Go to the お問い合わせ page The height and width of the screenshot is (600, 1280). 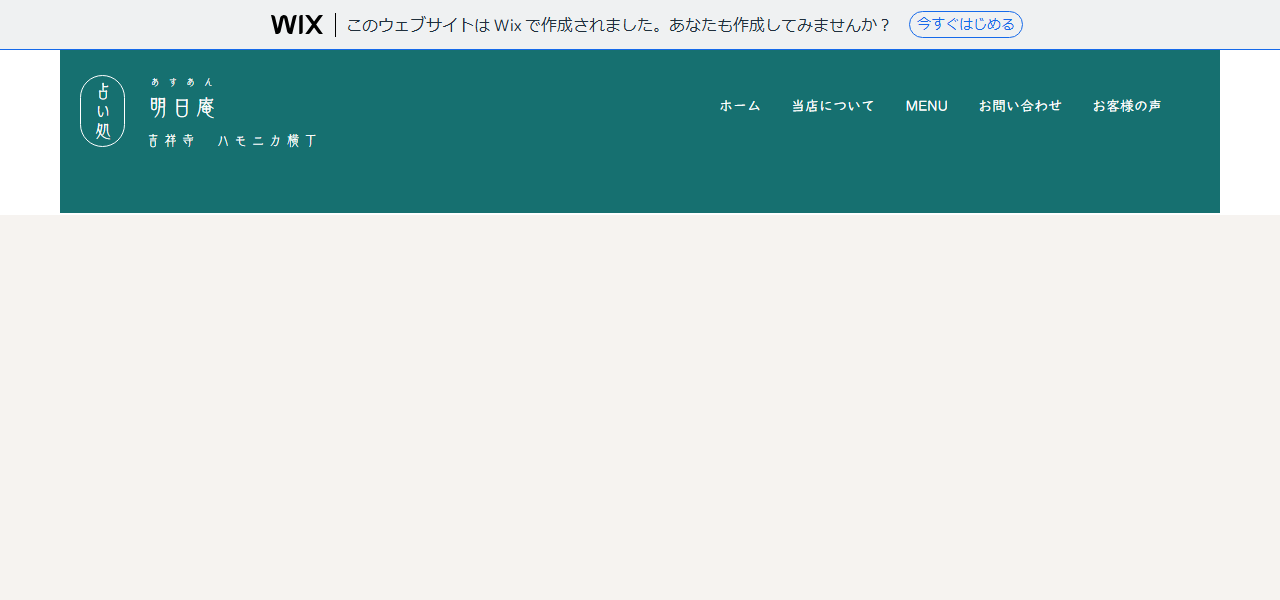[x=1020, y=106]
